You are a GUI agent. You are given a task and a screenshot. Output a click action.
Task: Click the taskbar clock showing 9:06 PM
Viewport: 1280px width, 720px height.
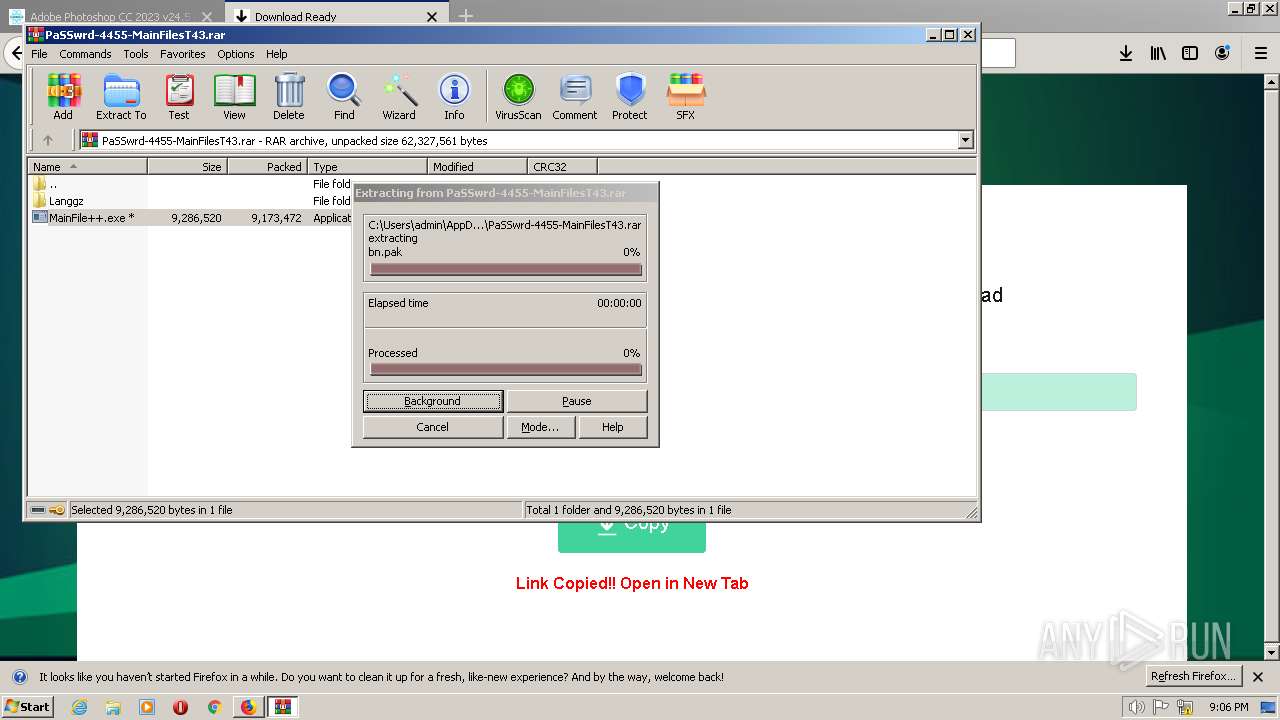1228,707
